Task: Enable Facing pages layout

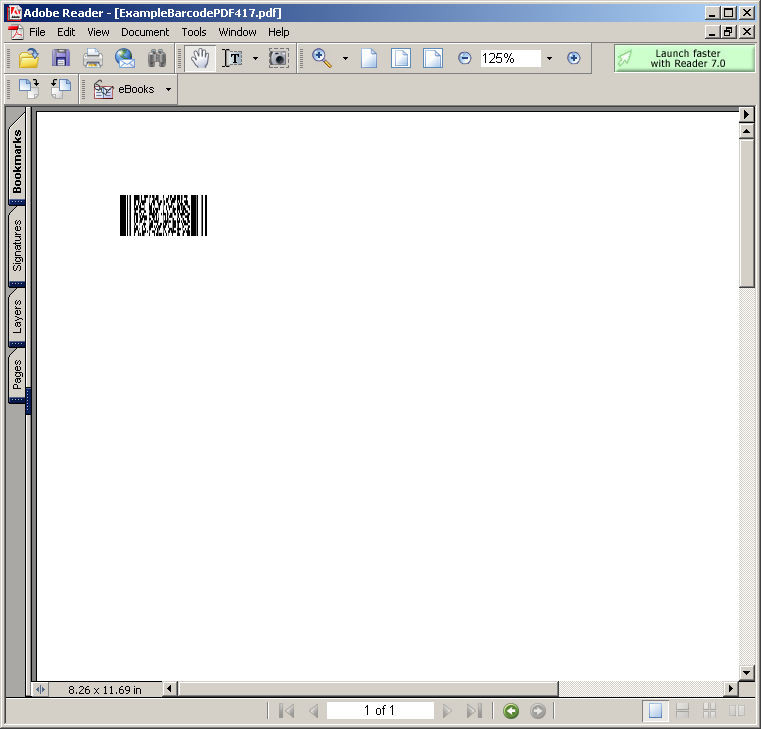Action: (x=737, y=711)
